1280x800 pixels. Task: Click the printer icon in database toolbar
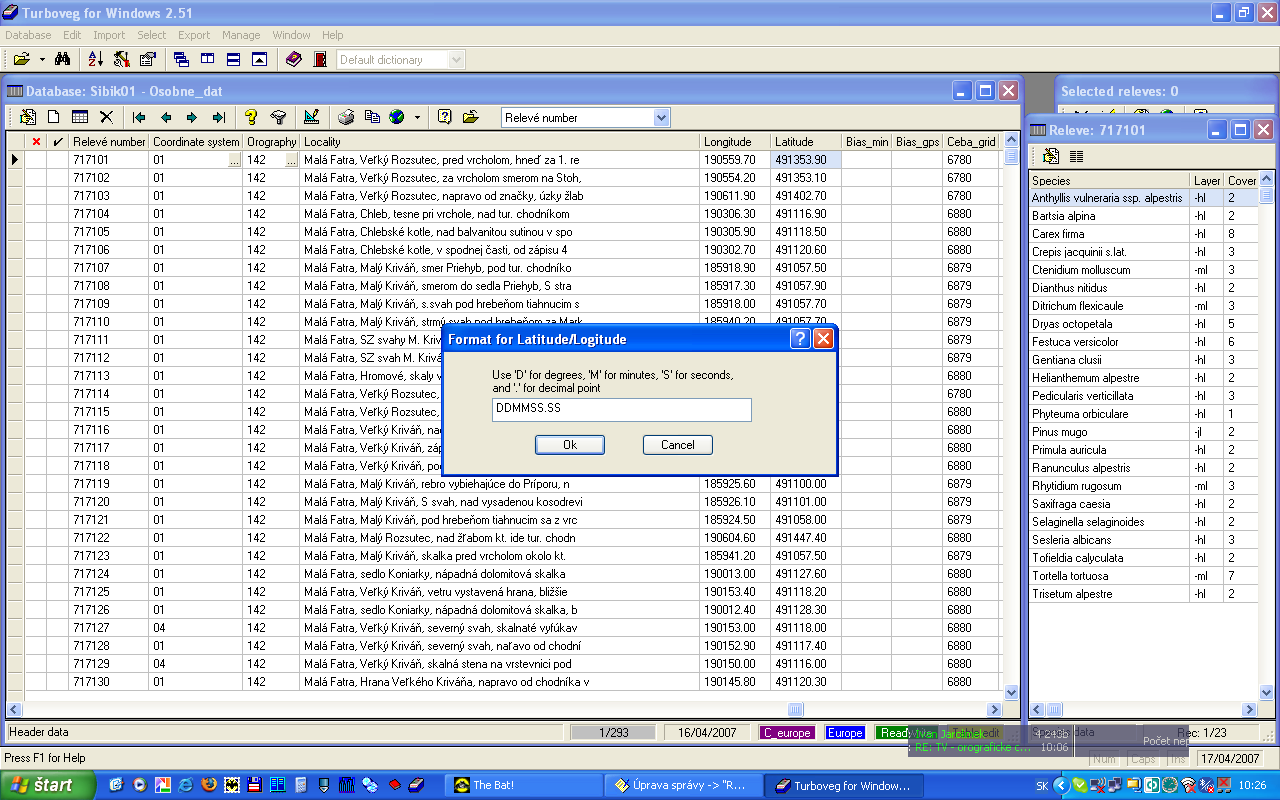click(x=346, y=117)
